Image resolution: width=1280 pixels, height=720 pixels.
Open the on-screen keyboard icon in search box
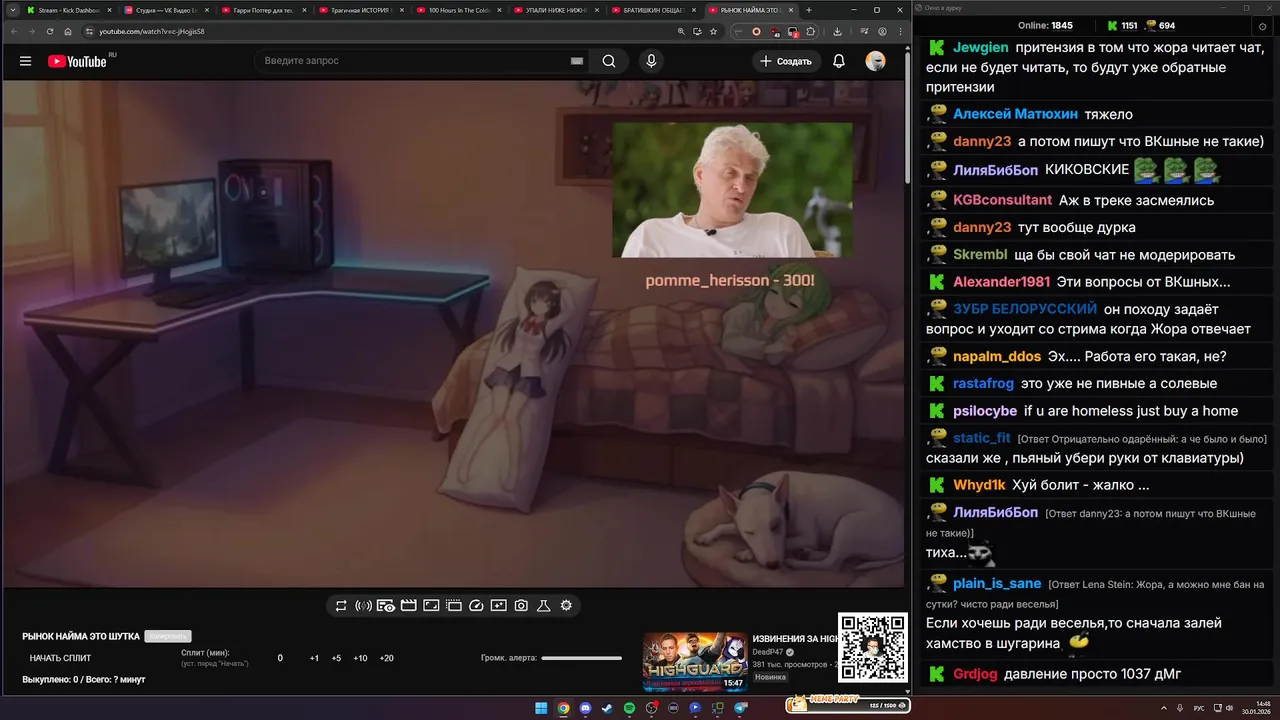576,61
